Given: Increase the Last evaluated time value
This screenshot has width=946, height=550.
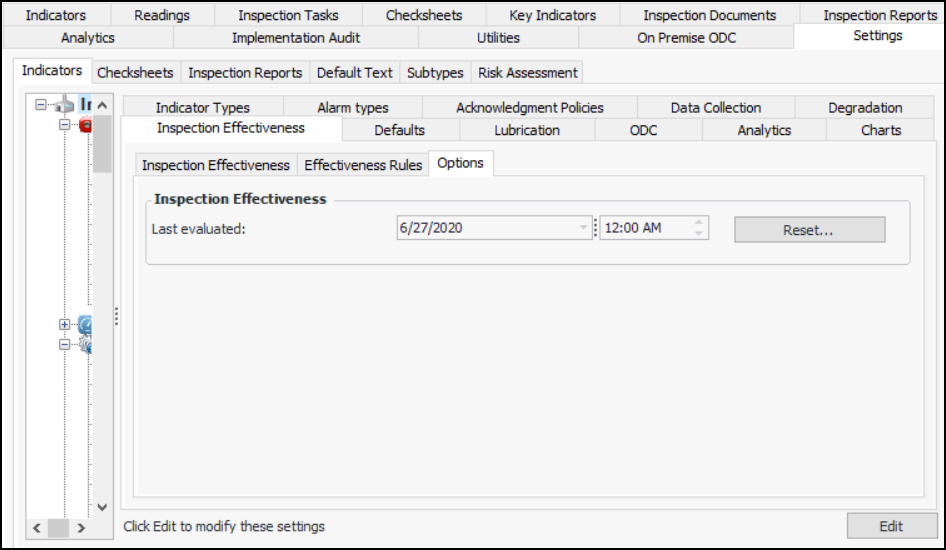Looking at the screenshot, I should (699, 222).
